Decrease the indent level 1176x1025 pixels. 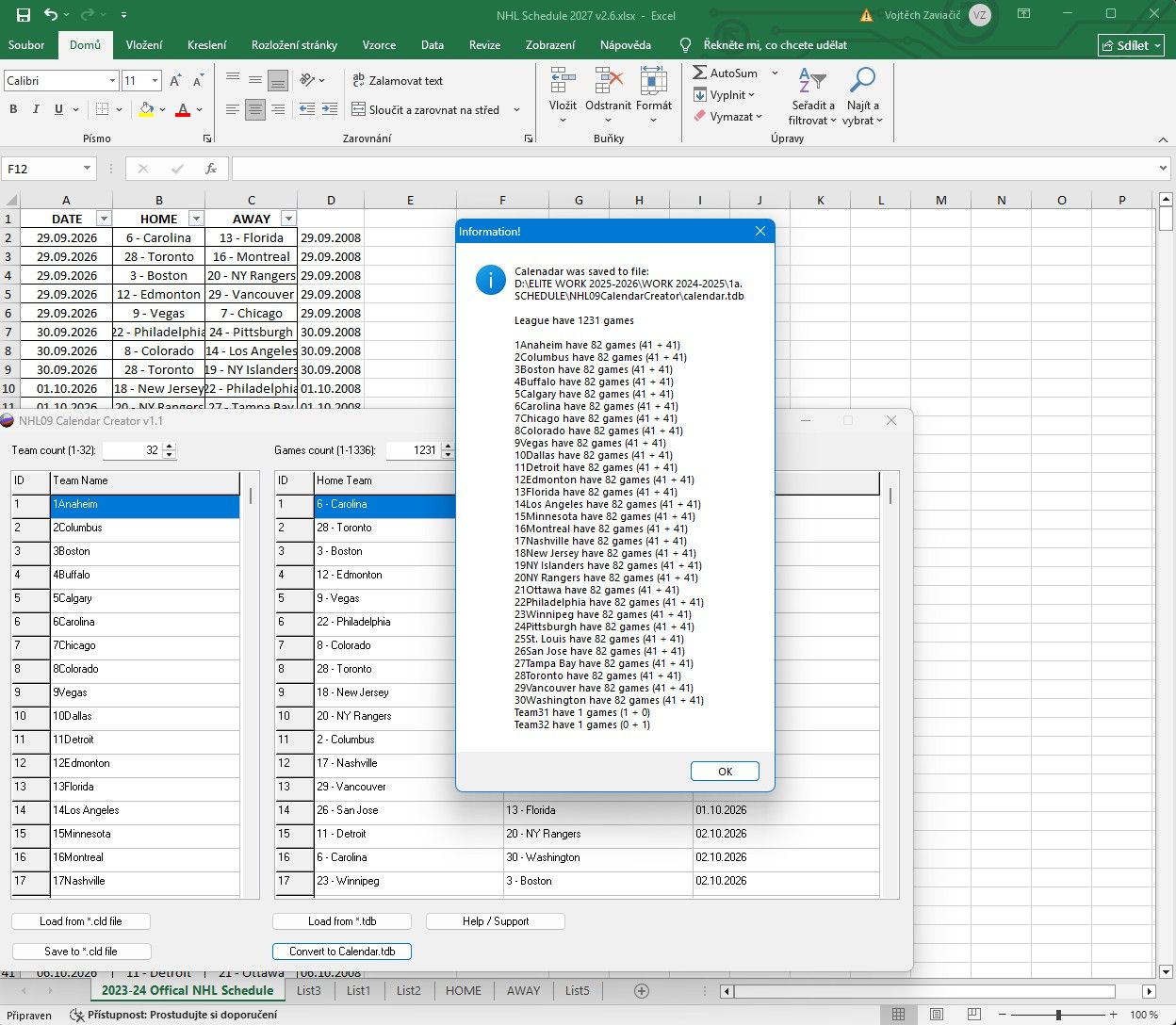coord(307,110)
